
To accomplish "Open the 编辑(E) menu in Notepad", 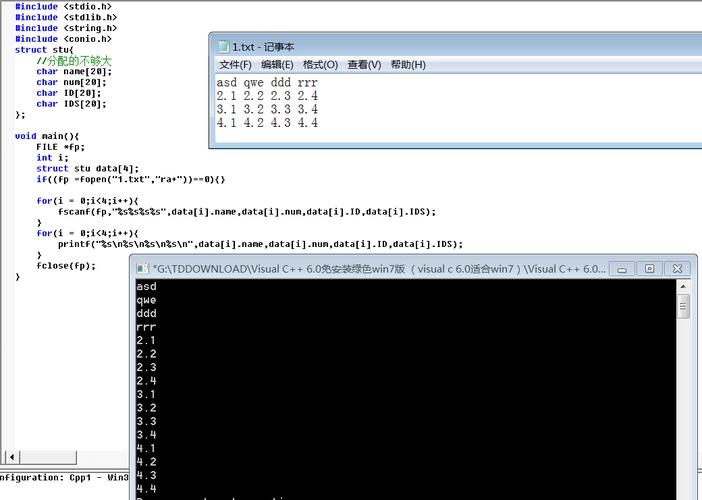I will tap(277, 65).
